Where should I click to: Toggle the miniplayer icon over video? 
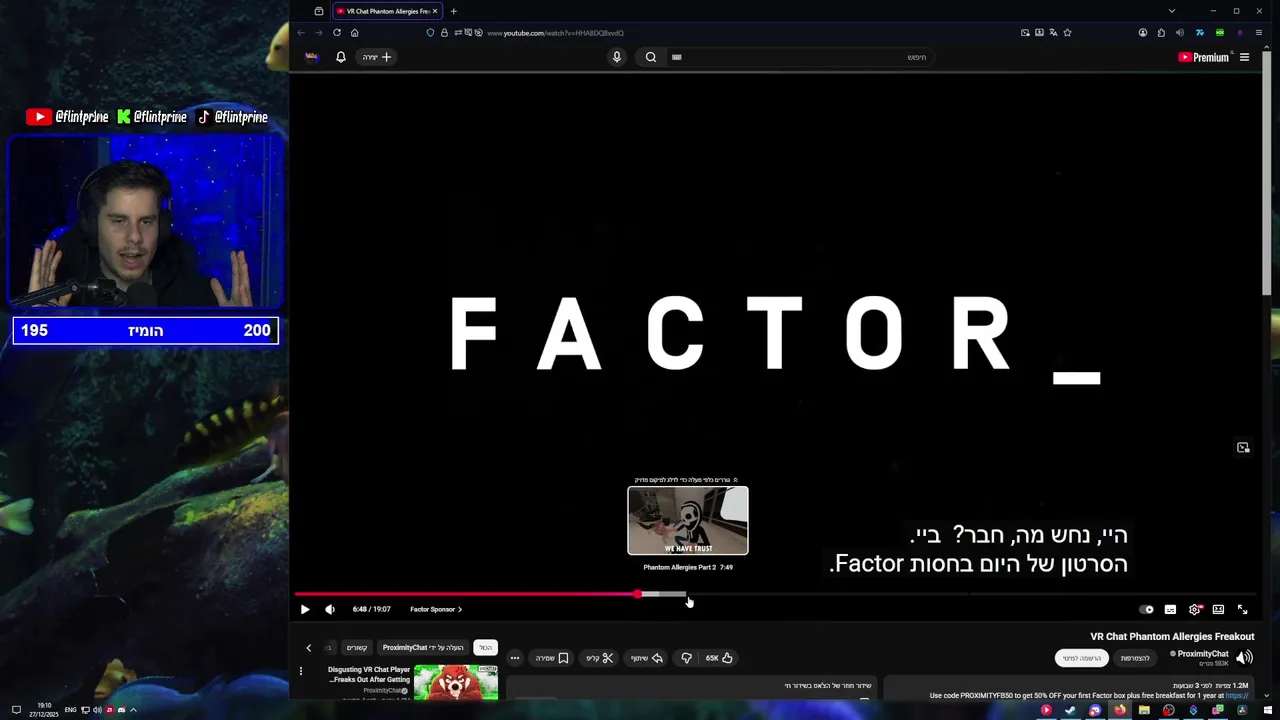[1243, 448]
